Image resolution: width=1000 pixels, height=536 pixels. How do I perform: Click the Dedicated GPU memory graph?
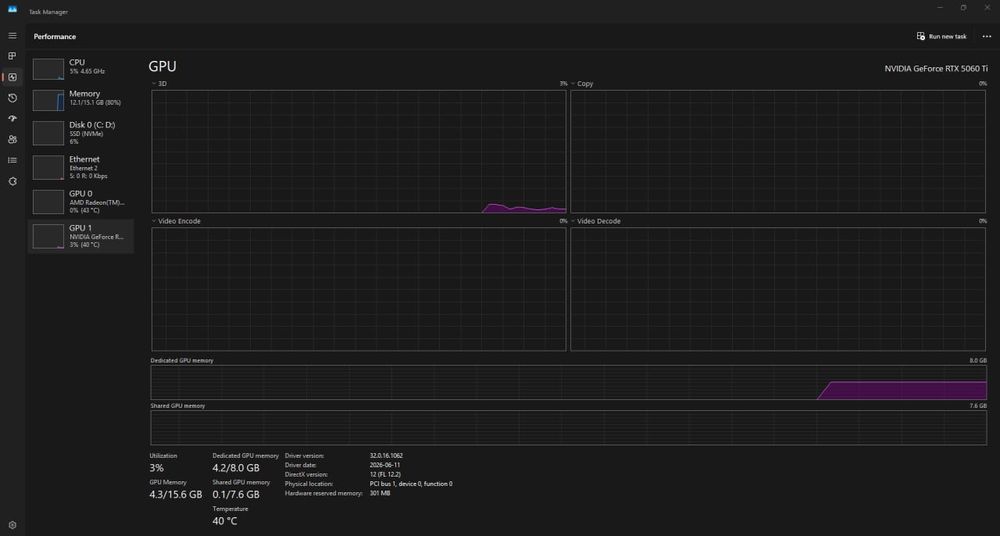[568, 382]
